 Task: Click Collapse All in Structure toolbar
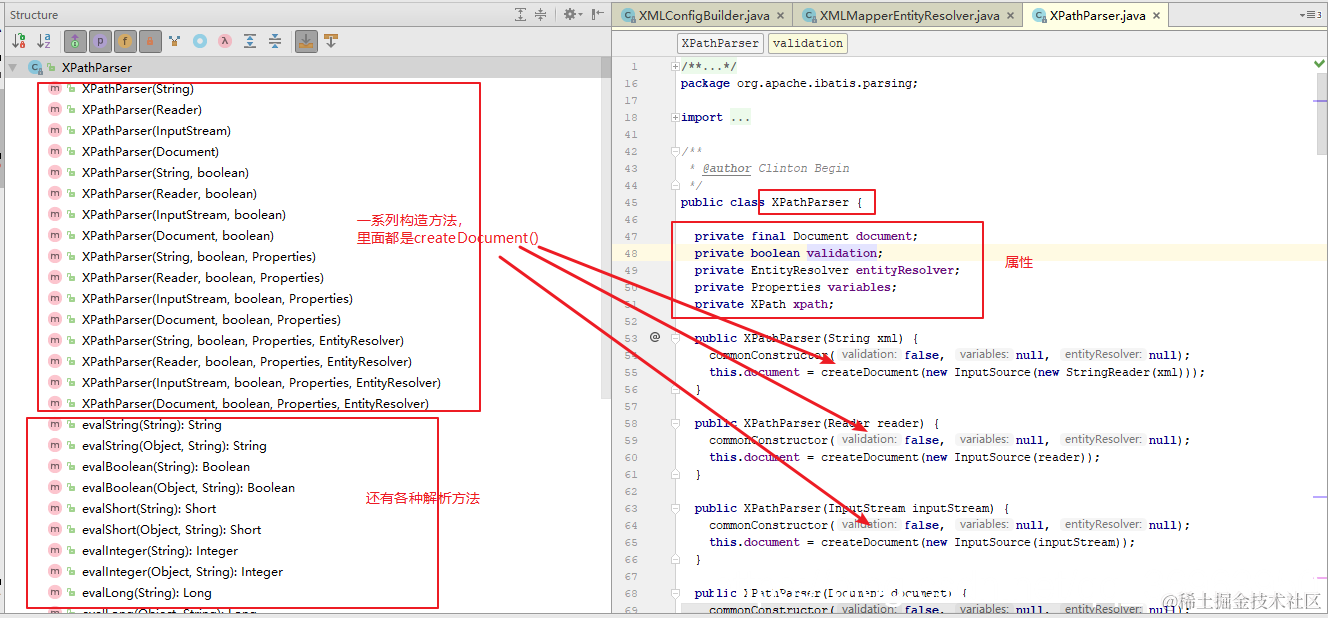point(275,41)
